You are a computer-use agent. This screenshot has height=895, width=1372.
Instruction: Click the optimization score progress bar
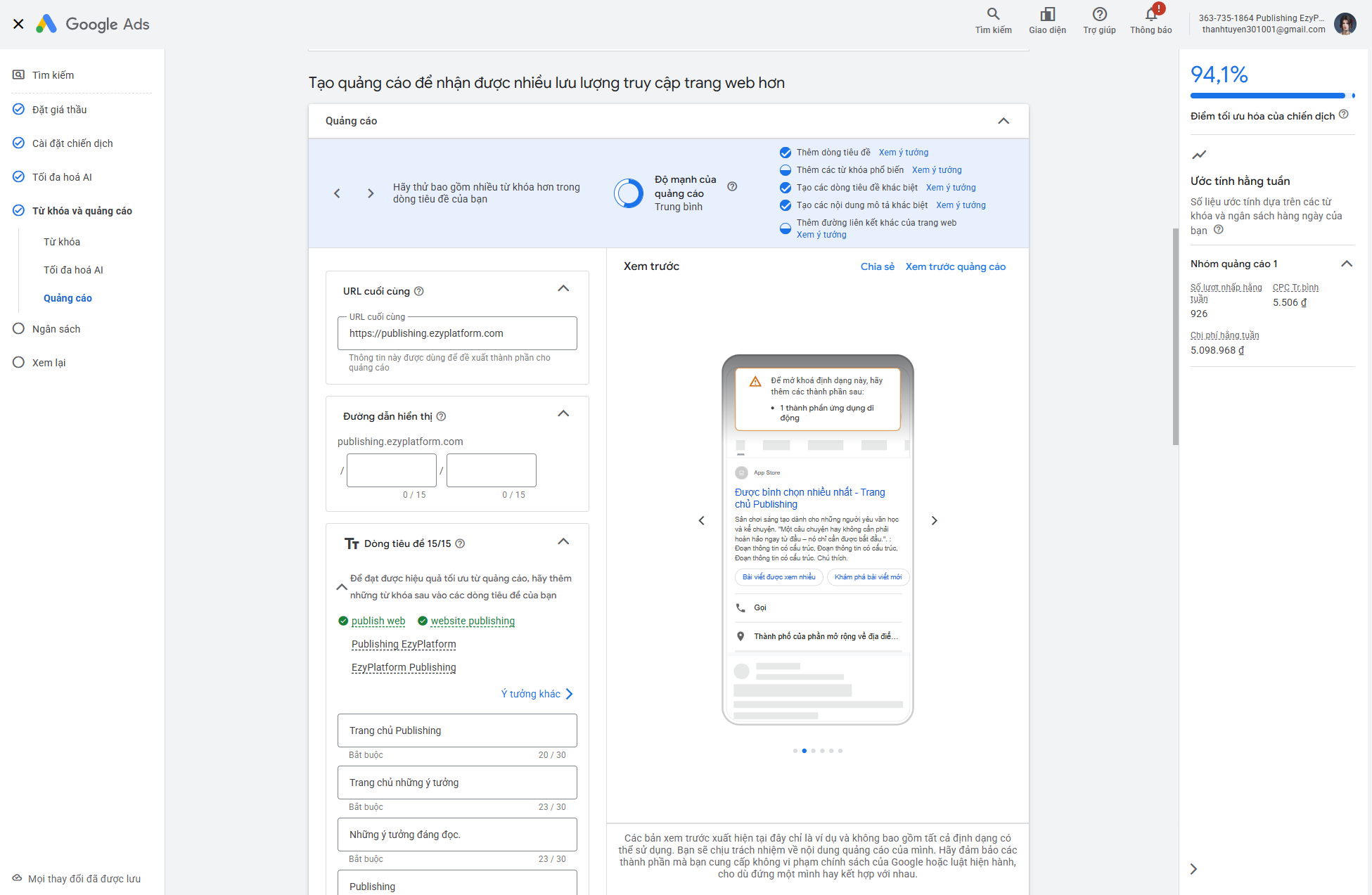pos(1273,96)
